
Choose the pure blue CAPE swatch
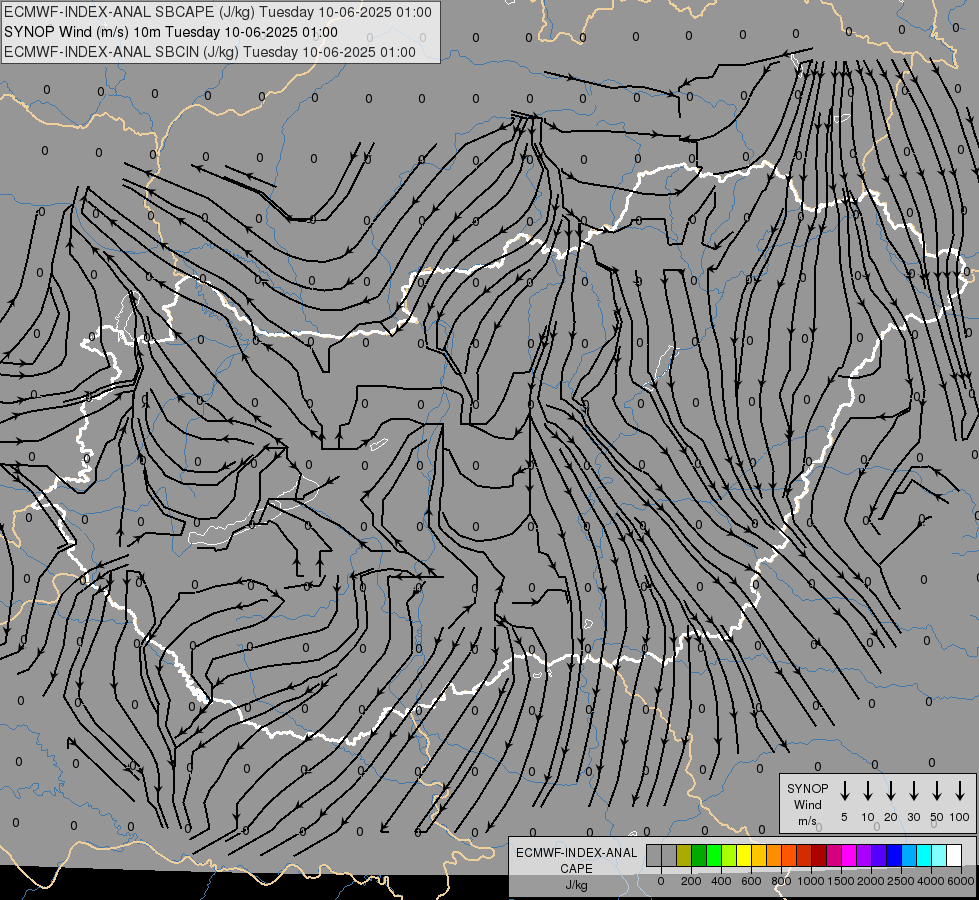point(893,855)
